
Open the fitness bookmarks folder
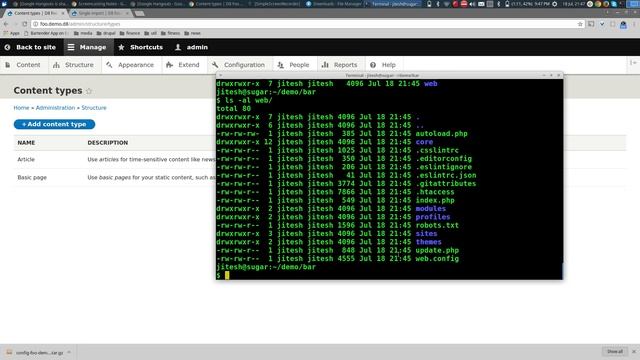click(x=170, y=33)
